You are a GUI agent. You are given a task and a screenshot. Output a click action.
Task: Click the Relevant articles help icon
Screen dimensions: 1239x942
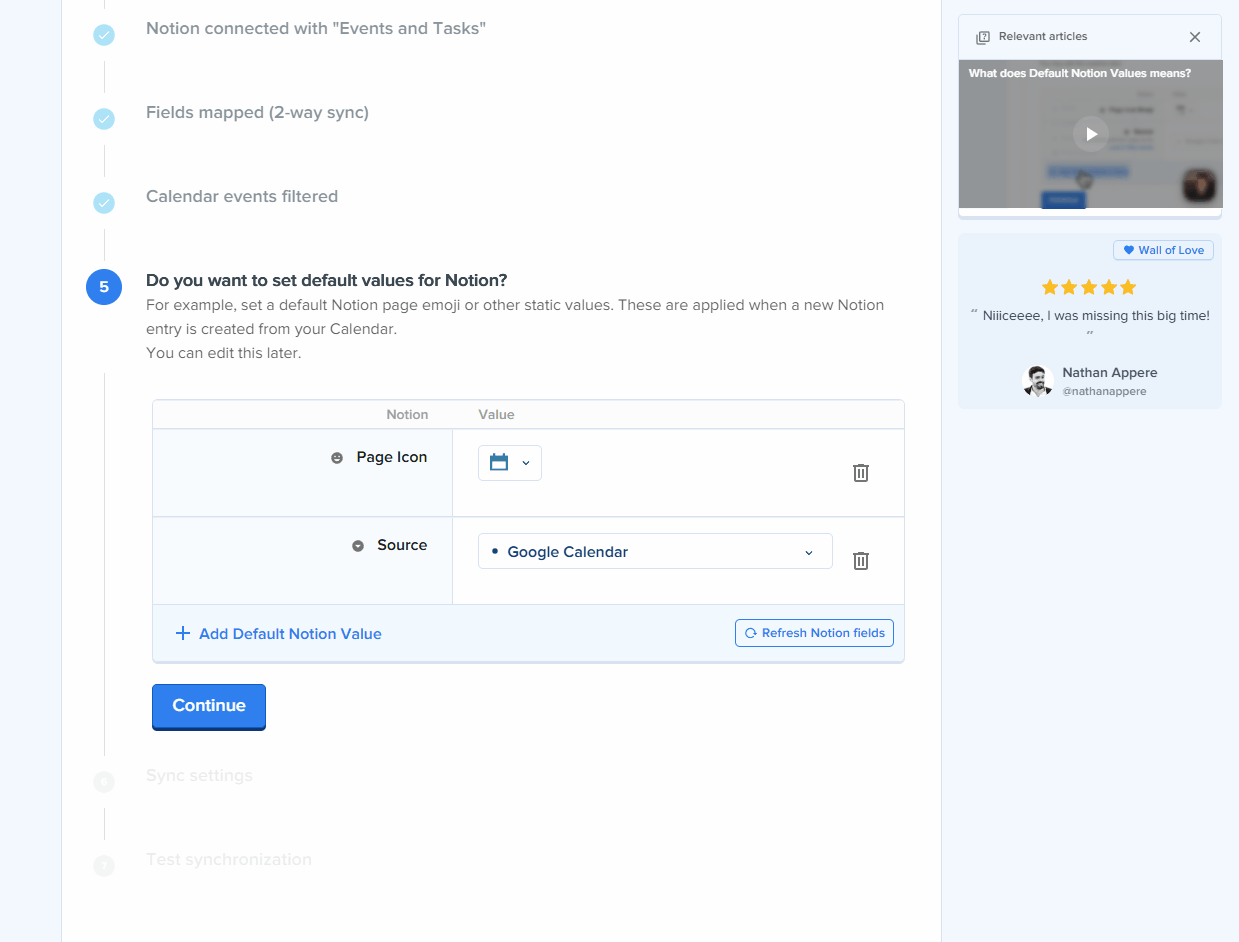(x=983, y=37)
